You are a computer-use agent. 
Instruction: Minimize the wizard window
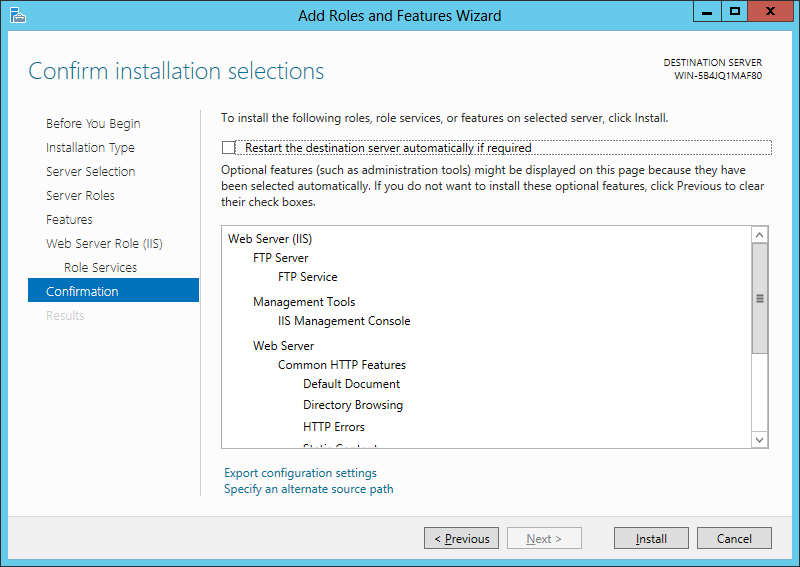tap(707, 12)
